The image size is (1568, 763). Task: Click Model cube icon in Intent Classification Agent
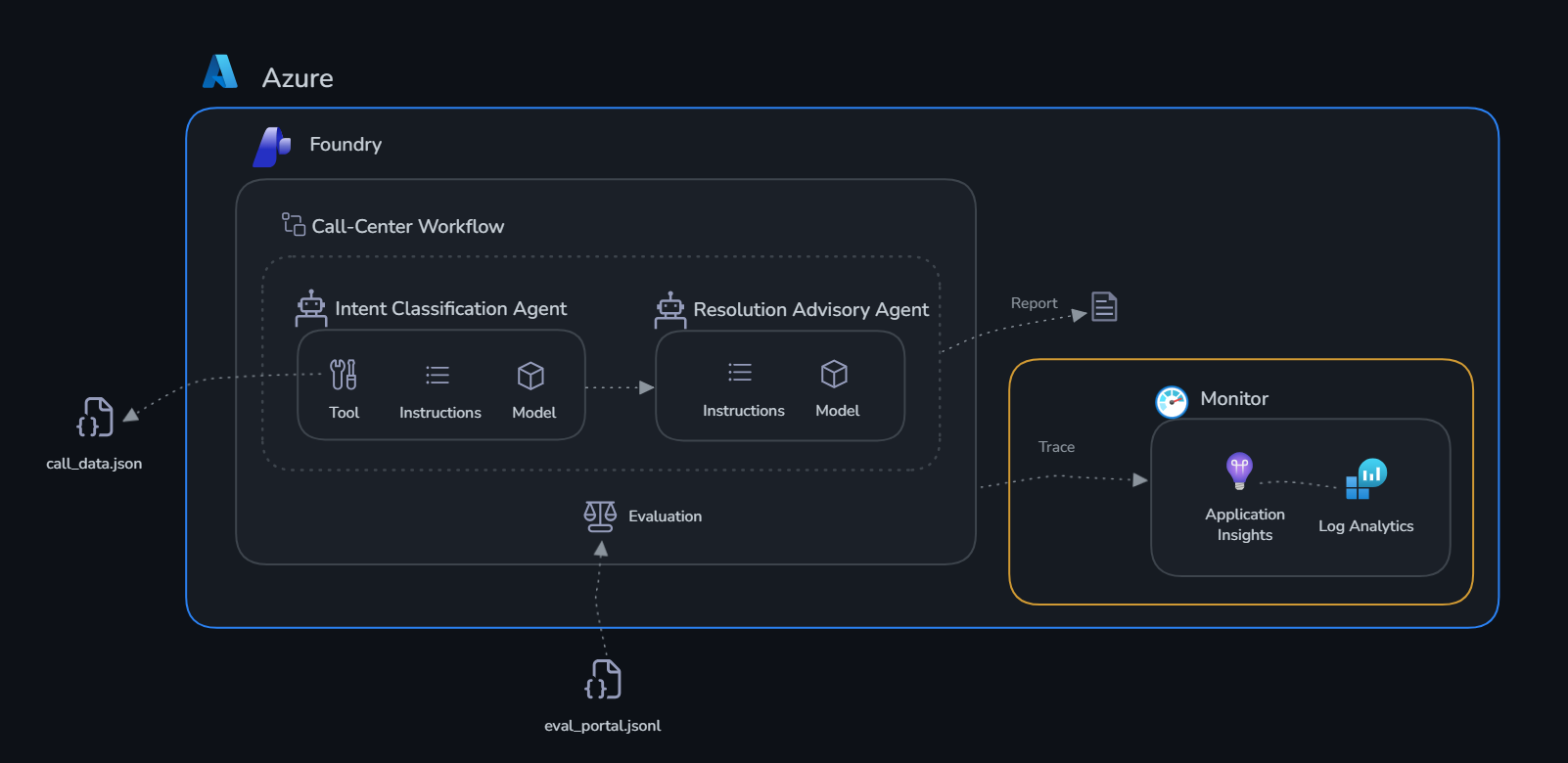530,376
